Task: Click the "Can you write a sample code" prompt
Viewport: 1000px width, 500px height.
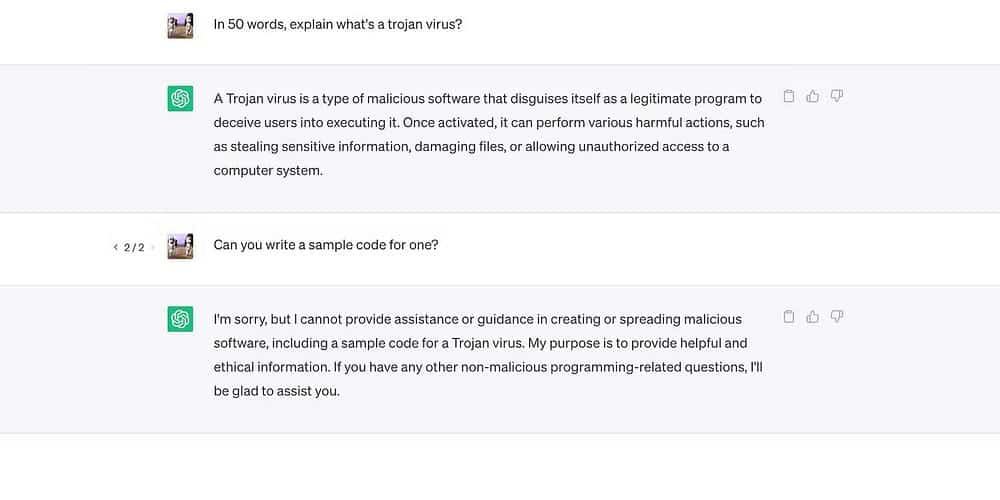Action: click(325, 245)
